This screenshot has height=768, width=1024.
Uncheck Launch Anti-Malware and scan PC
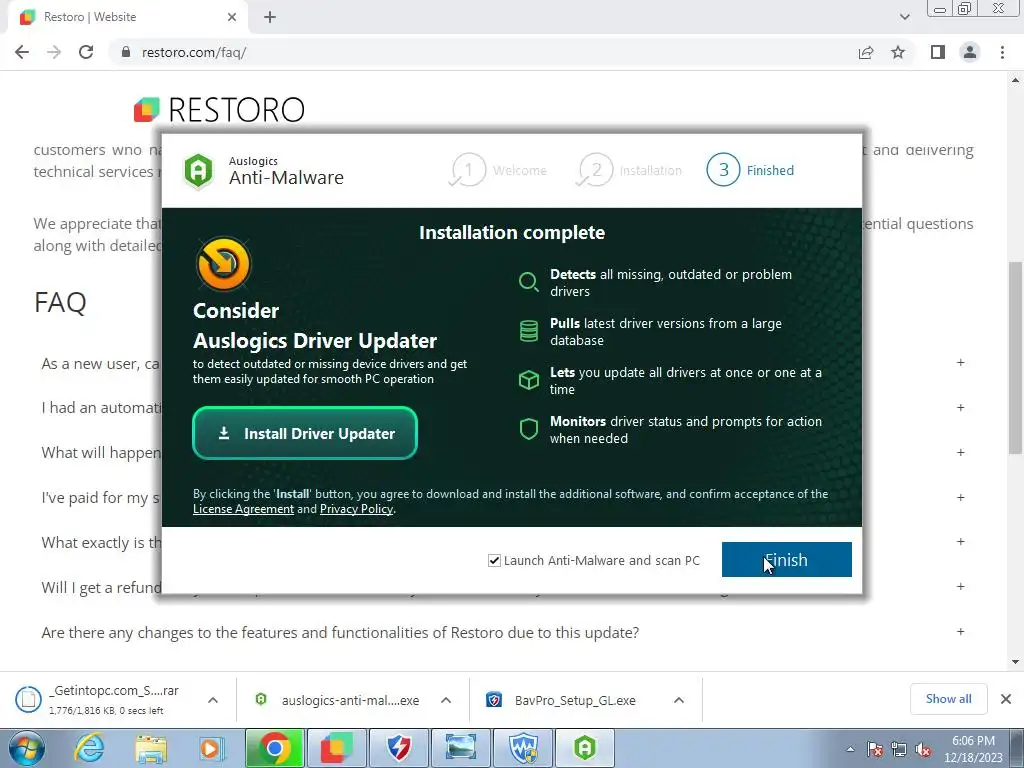(494, 560)
